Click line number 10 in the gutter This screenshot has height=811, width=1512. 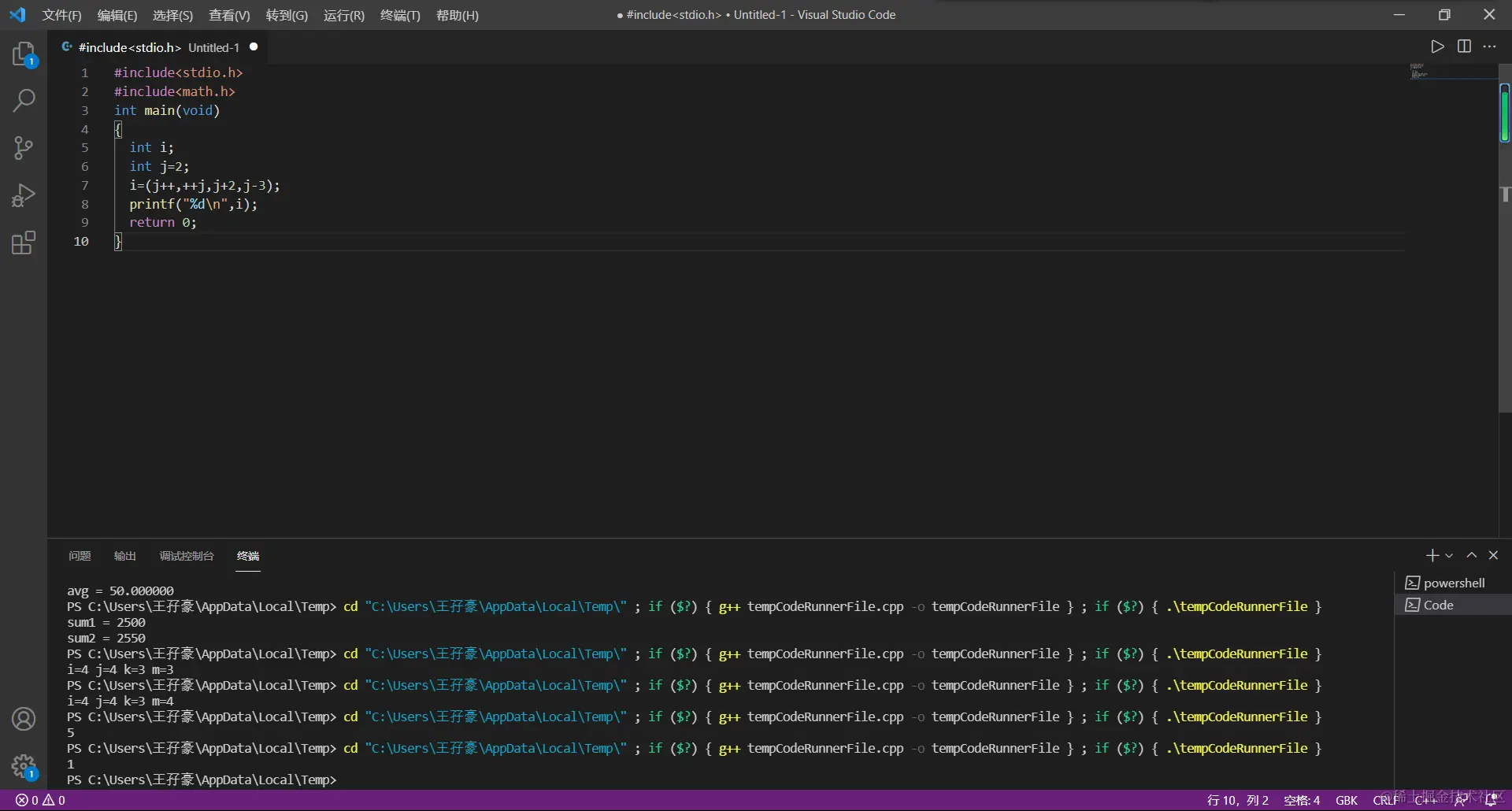click(81, 242)
